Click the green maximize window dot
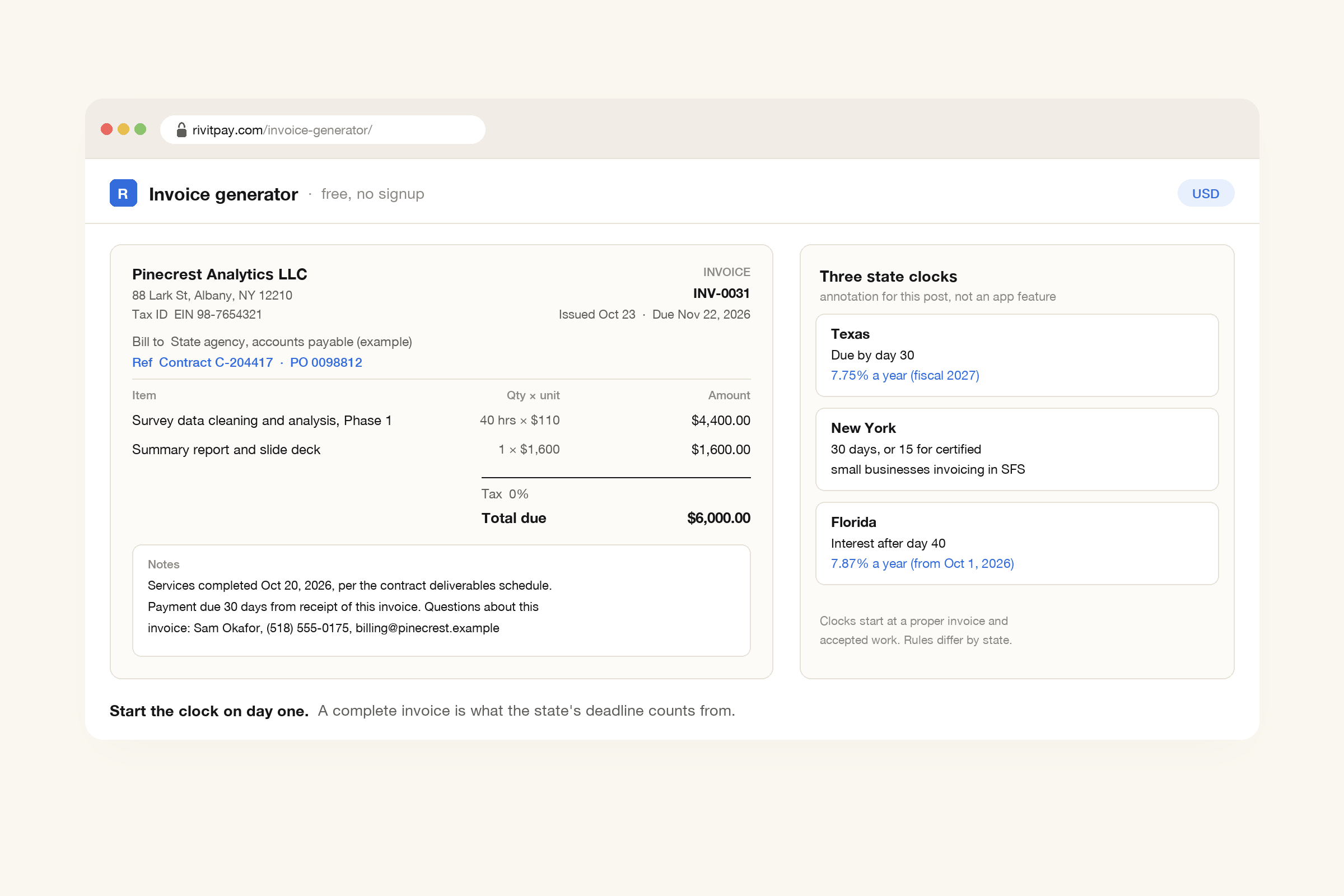The width and height of the screenshot is (1344, 896). click(140, 129)
